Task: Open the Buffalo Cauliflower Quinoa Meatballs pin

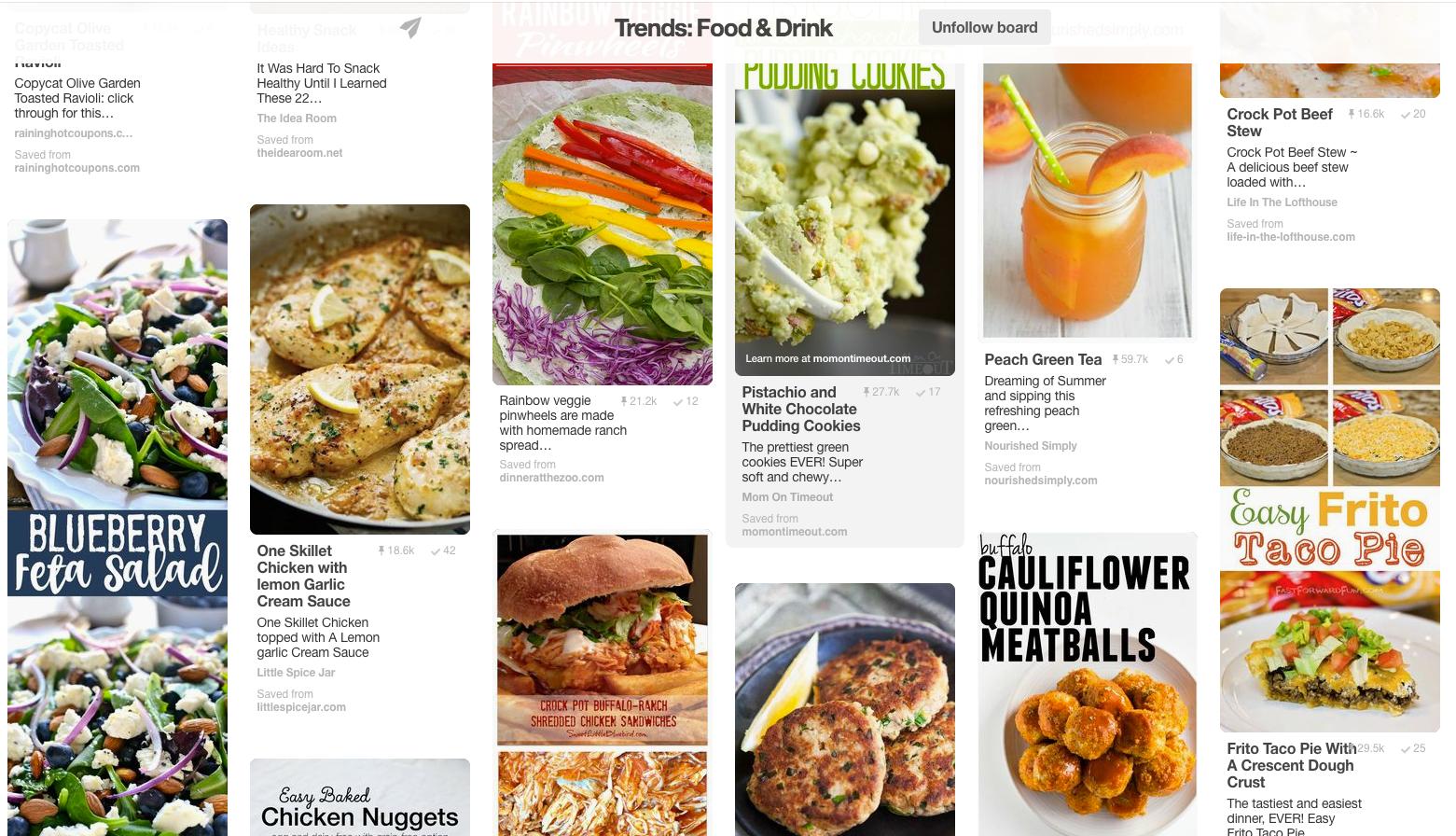Action: (1088, 684)
